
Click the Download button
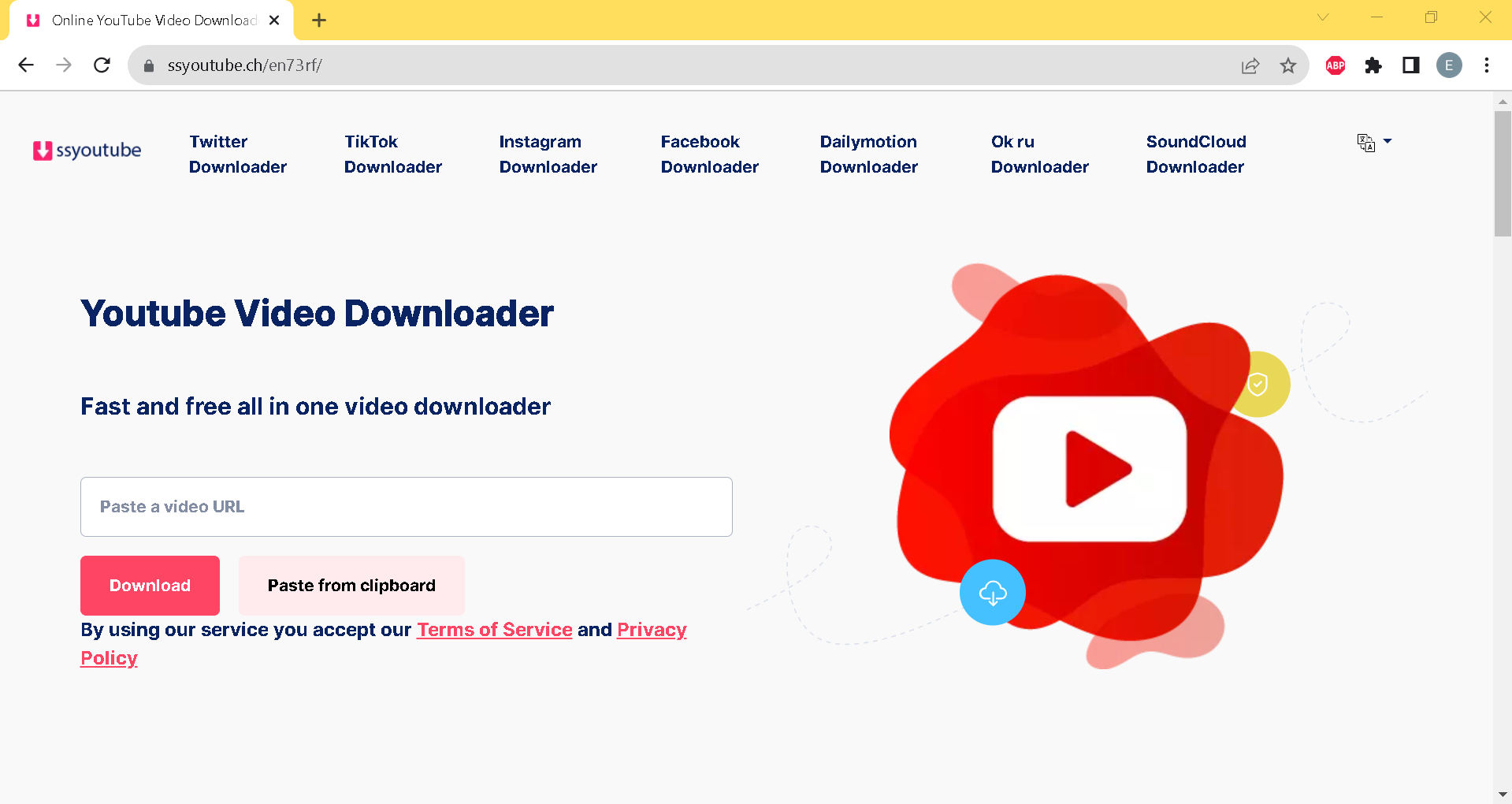(149, 585)
